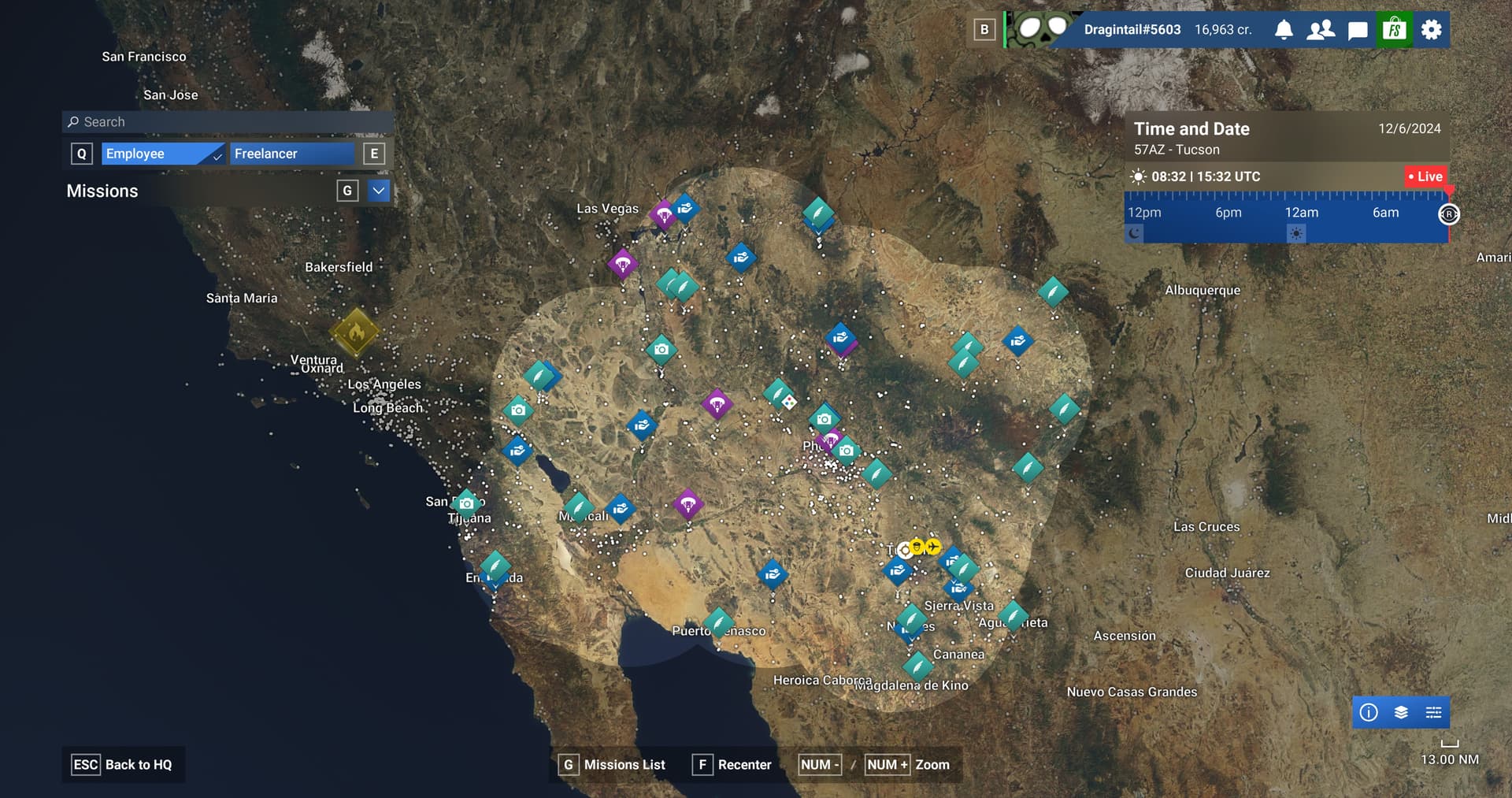This screenshot has height=798, width=1512.
Task: Expand the Missions dropdown chevron
Action: click(x=379, y=191)
